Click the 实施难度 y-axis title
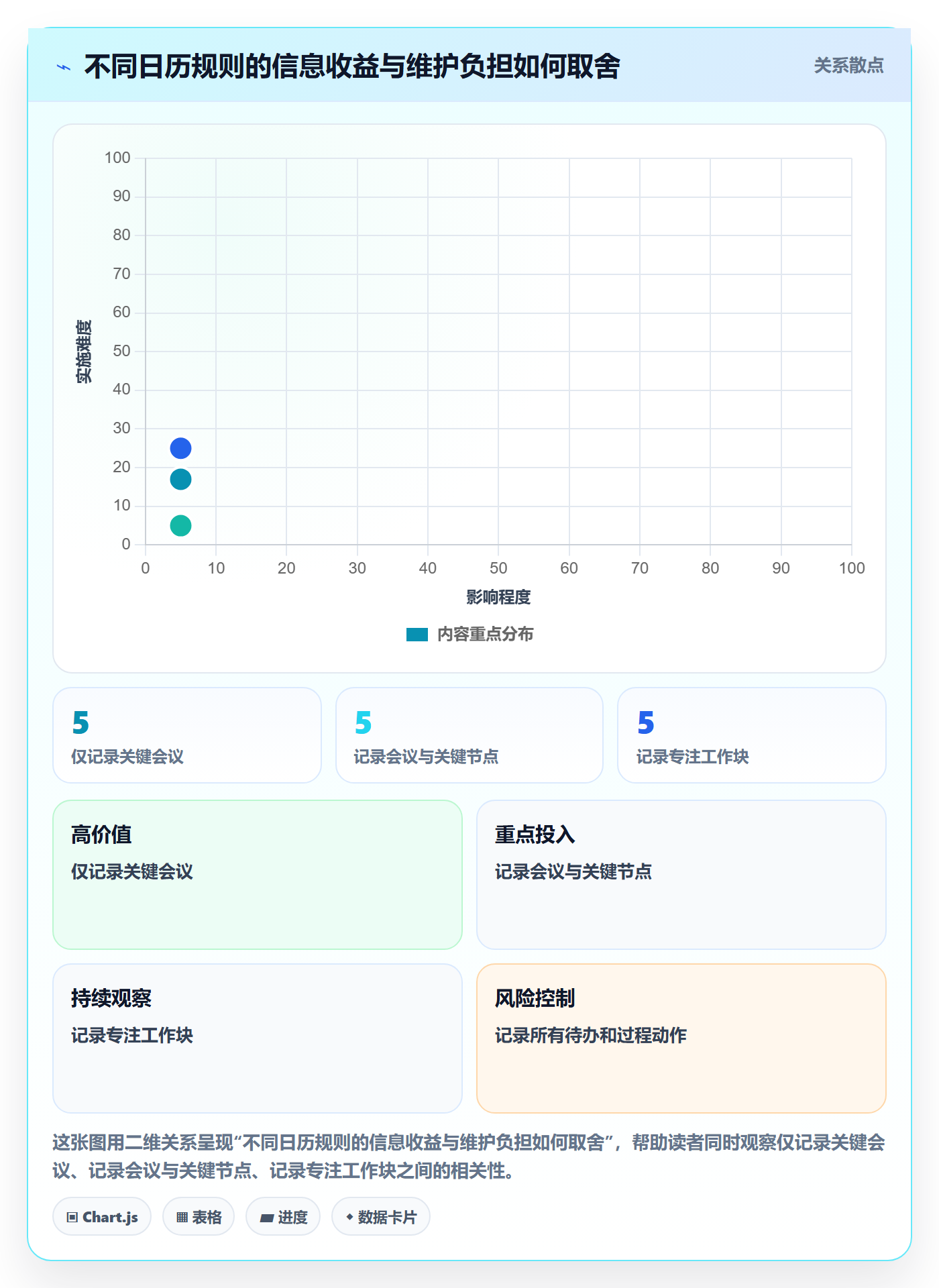The width and height of the screenshot is (939, 1288). coord(84,352)
